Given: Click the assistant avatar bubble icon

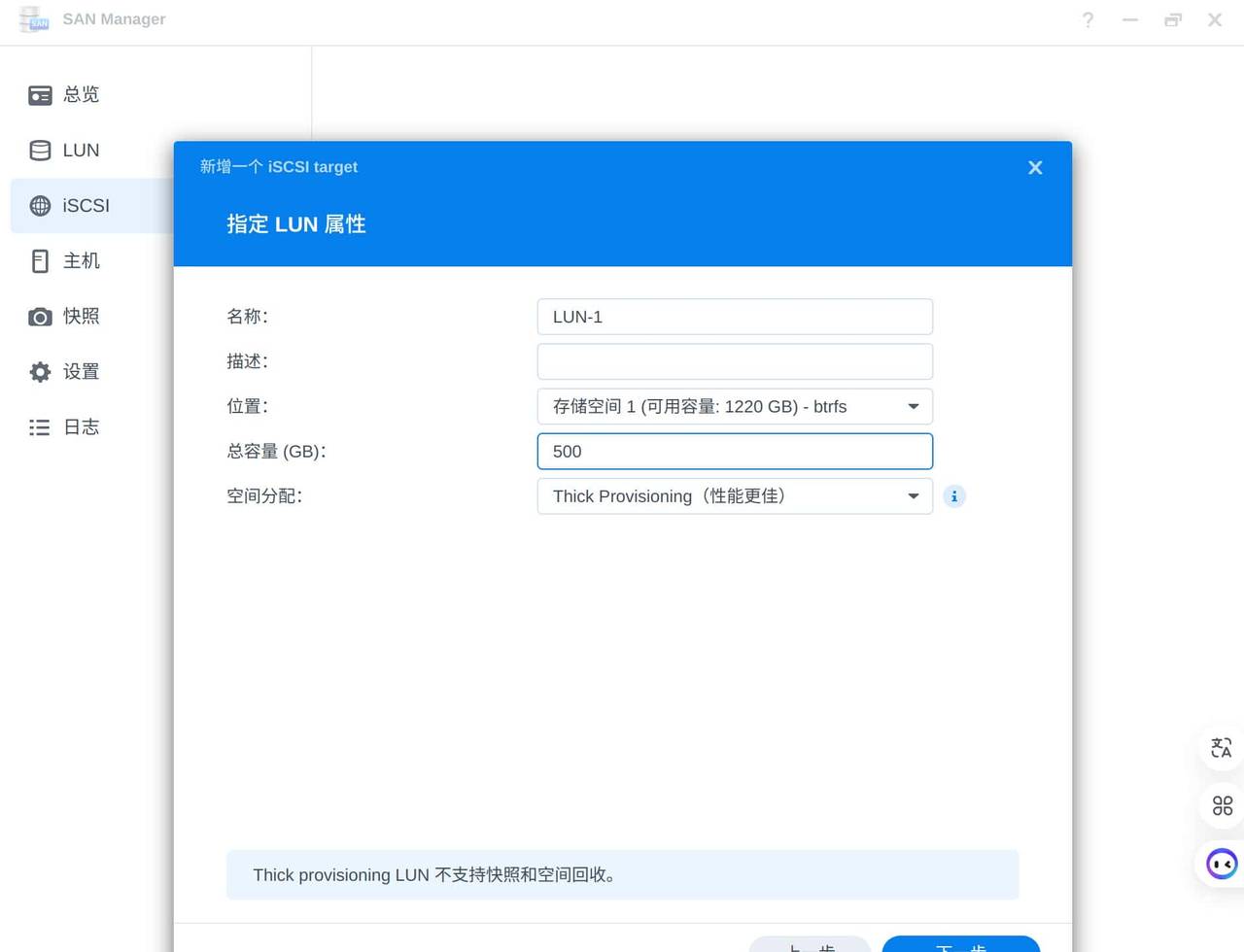Looking at the screenshot, I should tap(1221, 864).
